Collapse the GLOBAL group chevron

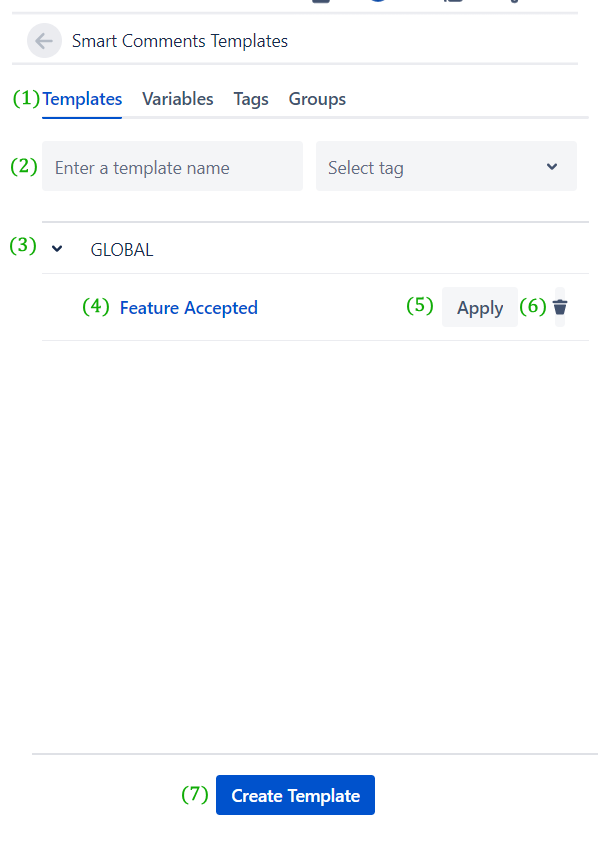pos(57,249)
